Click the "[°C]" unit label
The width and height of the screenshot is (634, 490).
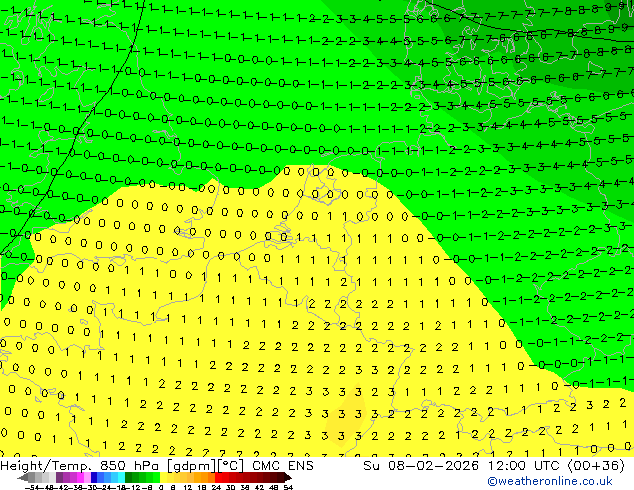pyautogui.click(x=231, y=466)
